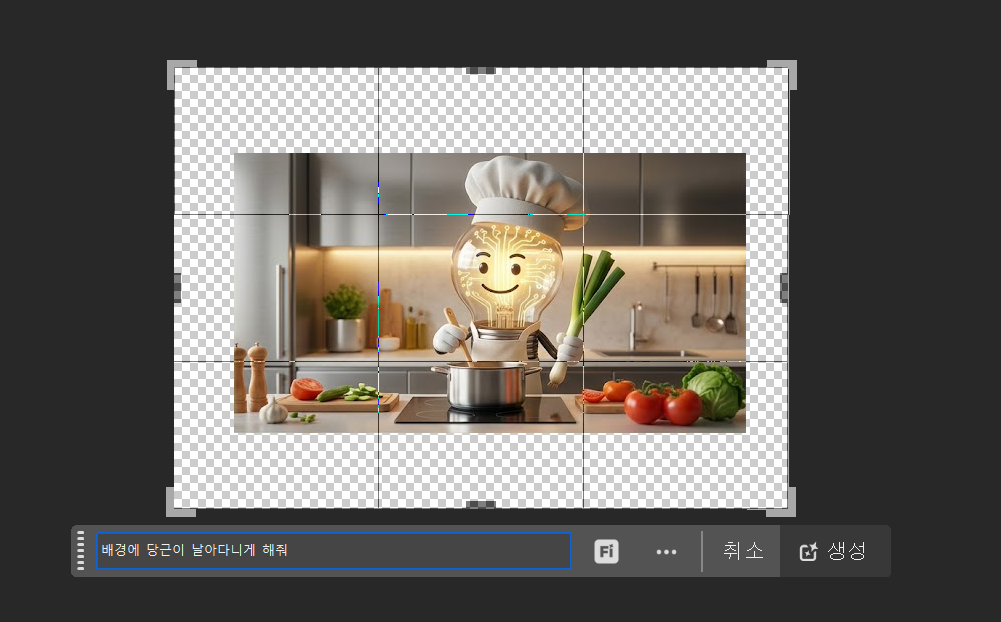
Task: Click the 생성 generate button
Action: point(833,551)
